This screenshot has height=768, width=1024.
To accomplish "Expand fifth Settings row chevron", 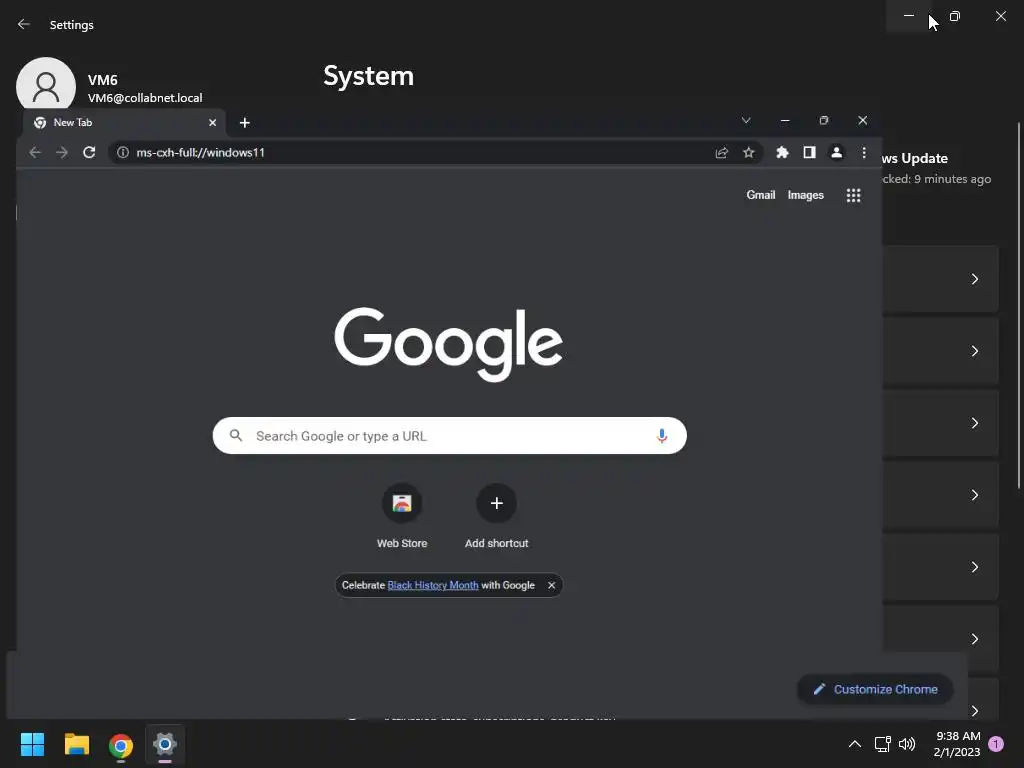I will [974, 567].
